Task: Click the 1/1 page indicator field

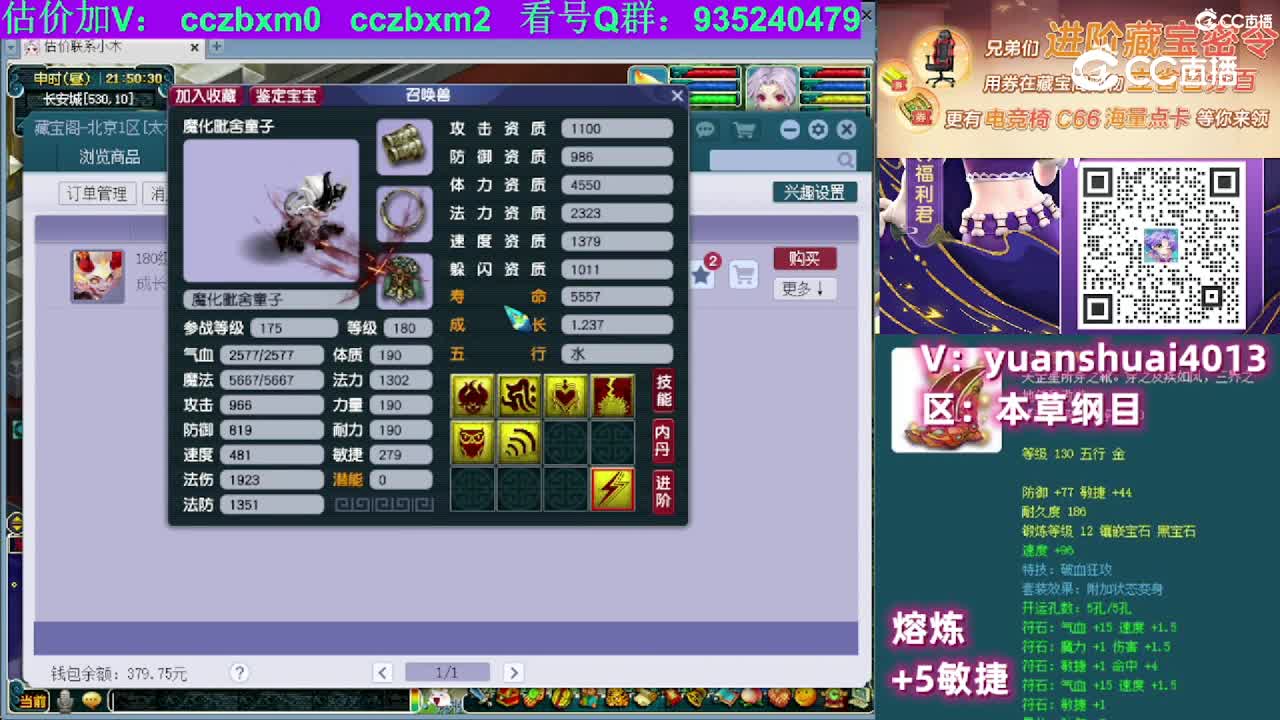Action: click(x=447, y=673)
